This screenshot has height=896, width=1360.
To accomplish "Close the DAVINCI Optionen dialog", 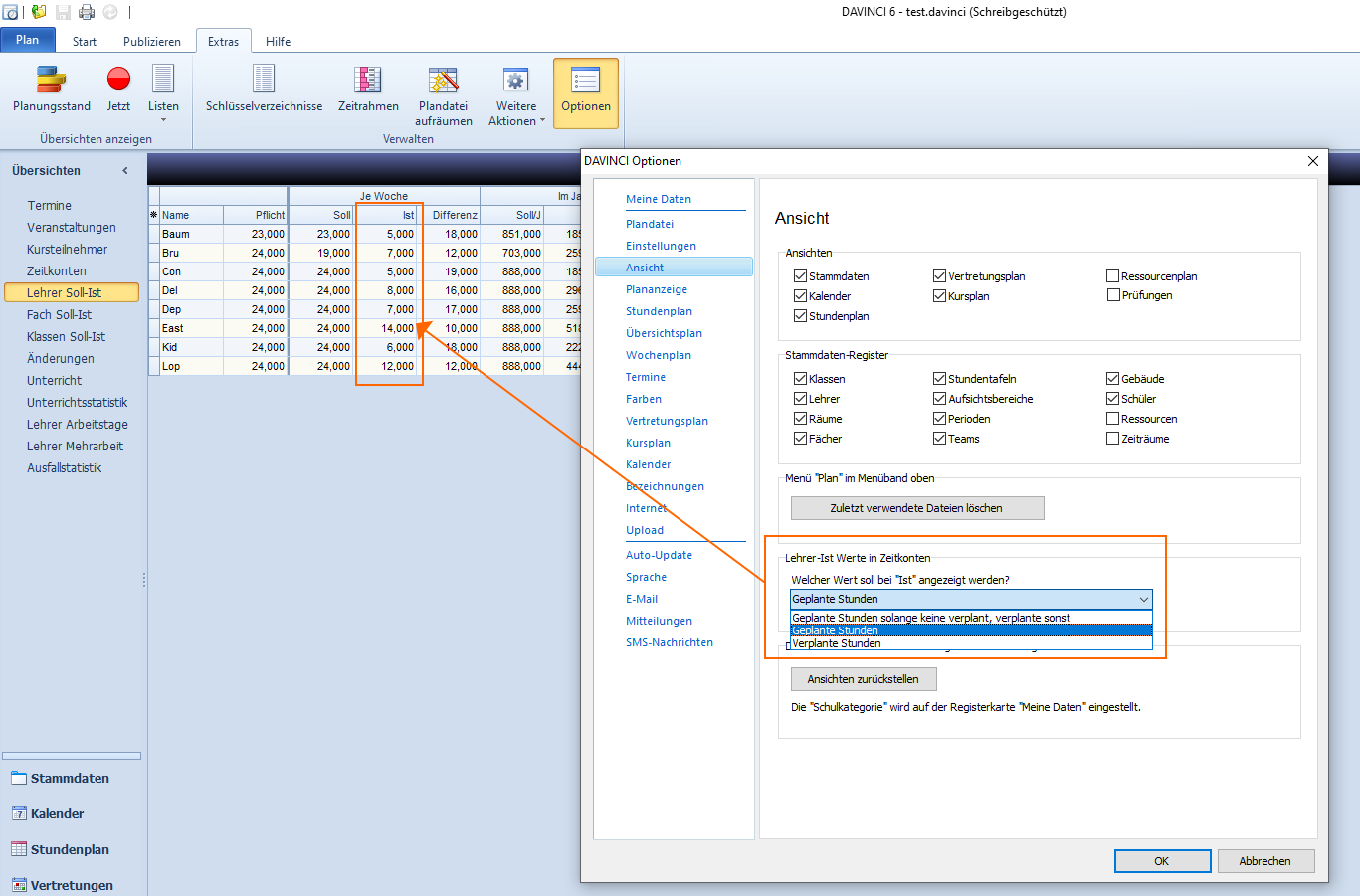I will click(1312, 161).
